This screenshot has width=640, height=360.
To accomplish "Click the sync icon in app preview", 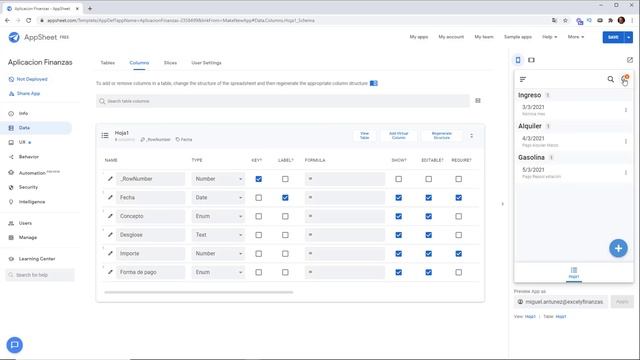I will click(x=625, y=79).
